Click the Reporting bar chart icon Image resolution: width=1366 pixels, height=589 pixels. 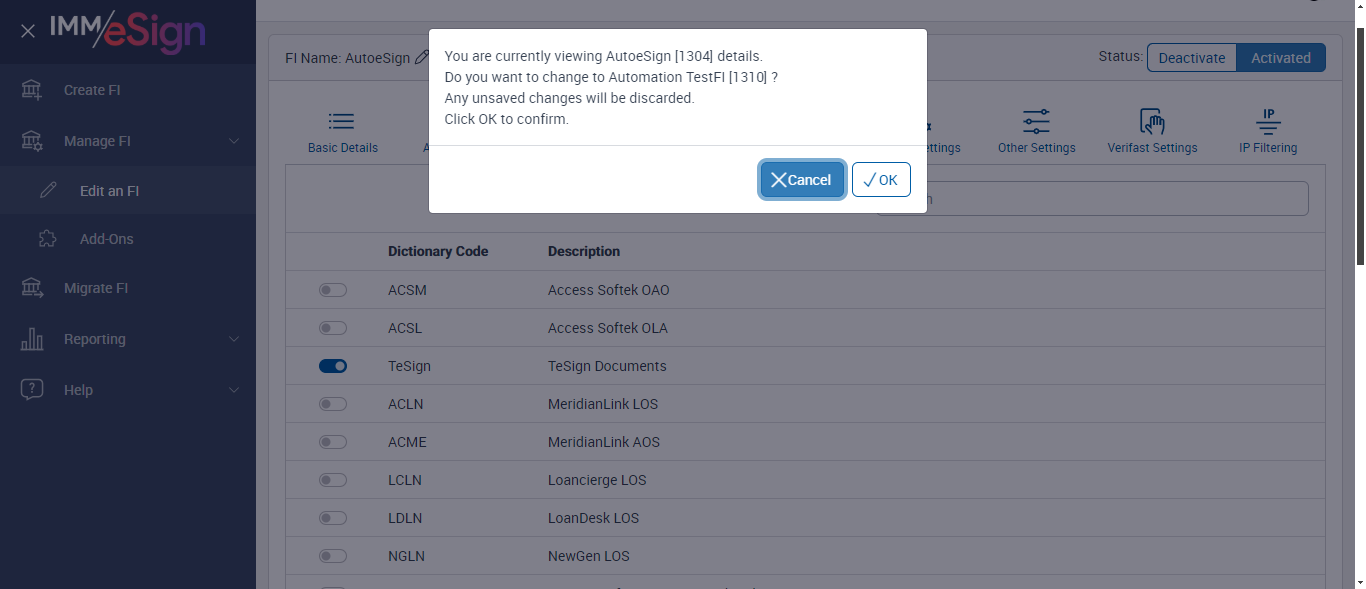(32, 339)
